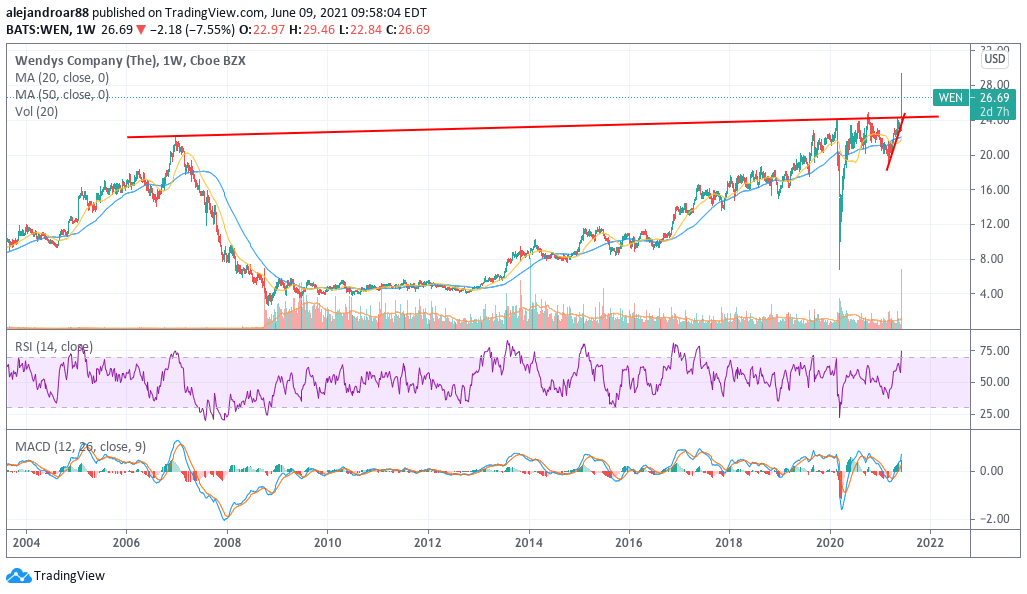This screenshot has height=594, width=1027.
Task: Click the 2014 label on the time axis
Action: 529,542
